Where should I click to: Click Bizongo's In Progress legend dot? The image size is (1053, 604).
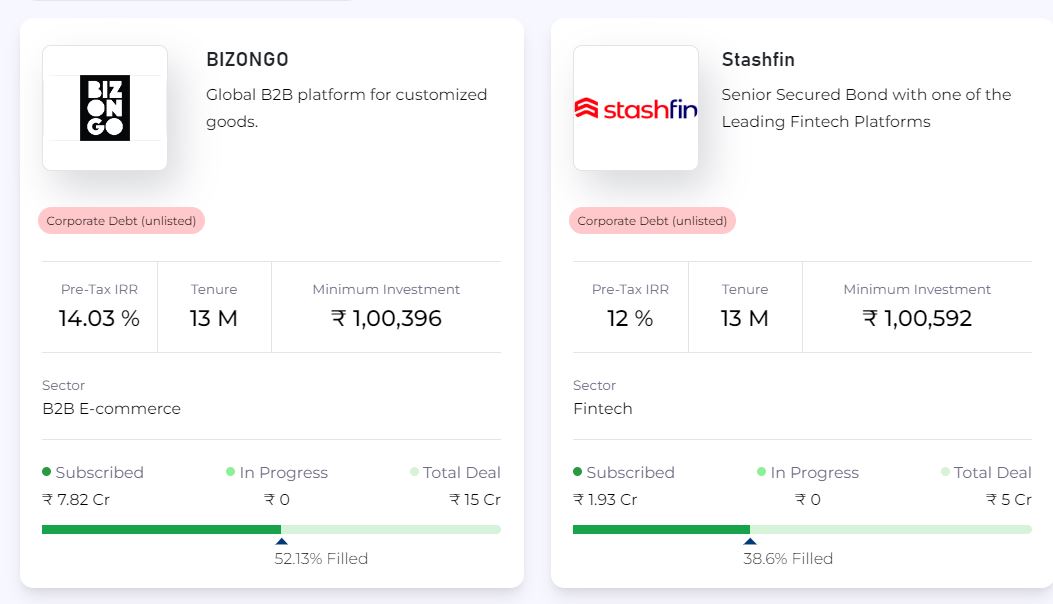point(230,472)
